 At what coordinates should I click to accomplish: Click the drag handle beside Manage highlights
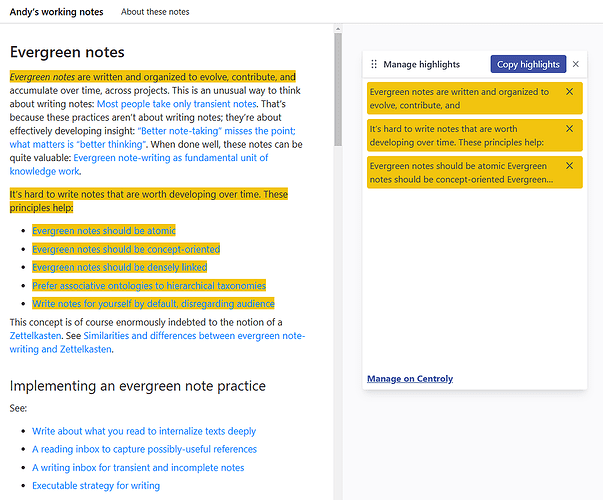(x=374, y=64)
